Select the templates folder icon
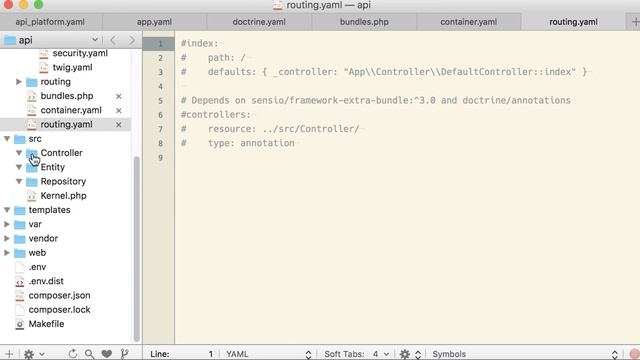This screenshot has height=360, width=640. click(20, 210)
